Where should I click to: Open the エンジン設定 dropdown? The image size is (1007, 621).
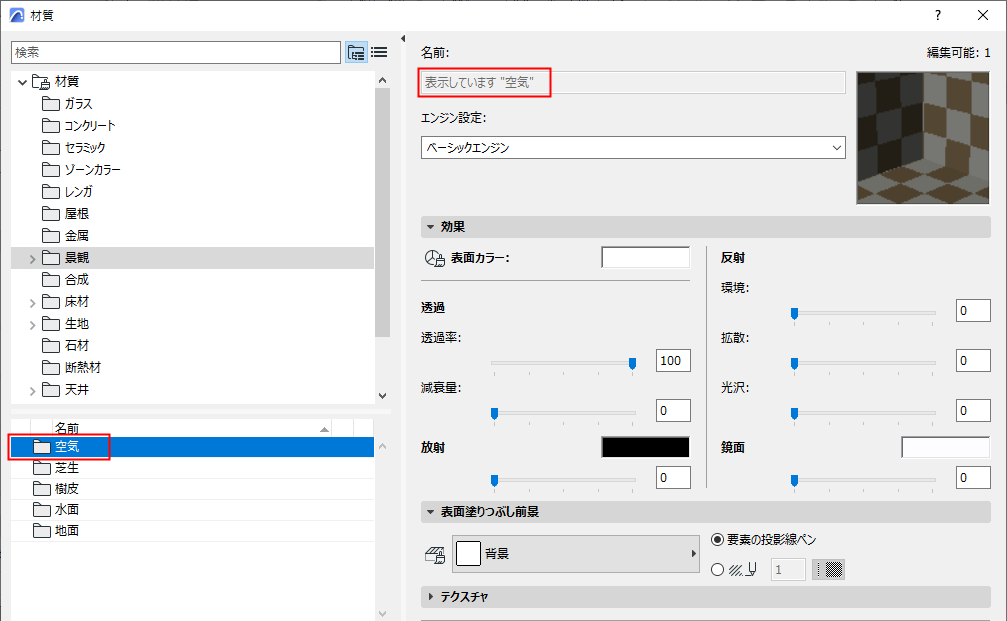[633, 148]
